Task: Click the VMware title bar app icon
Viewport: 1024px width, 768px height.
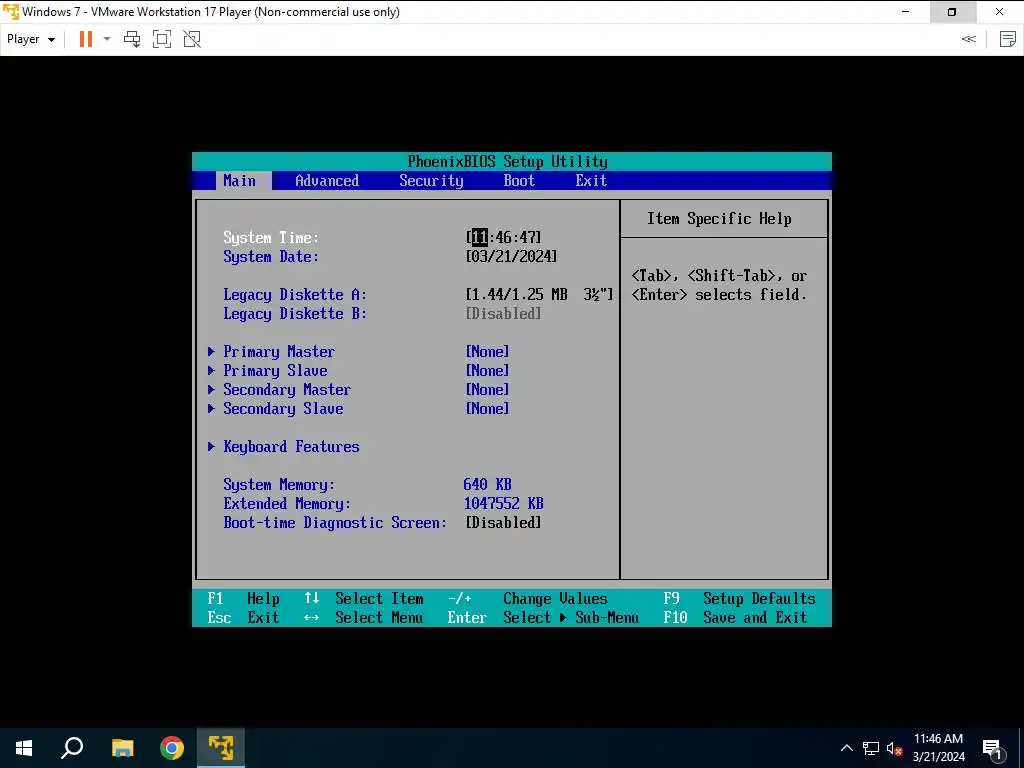Action: point(10,12)
